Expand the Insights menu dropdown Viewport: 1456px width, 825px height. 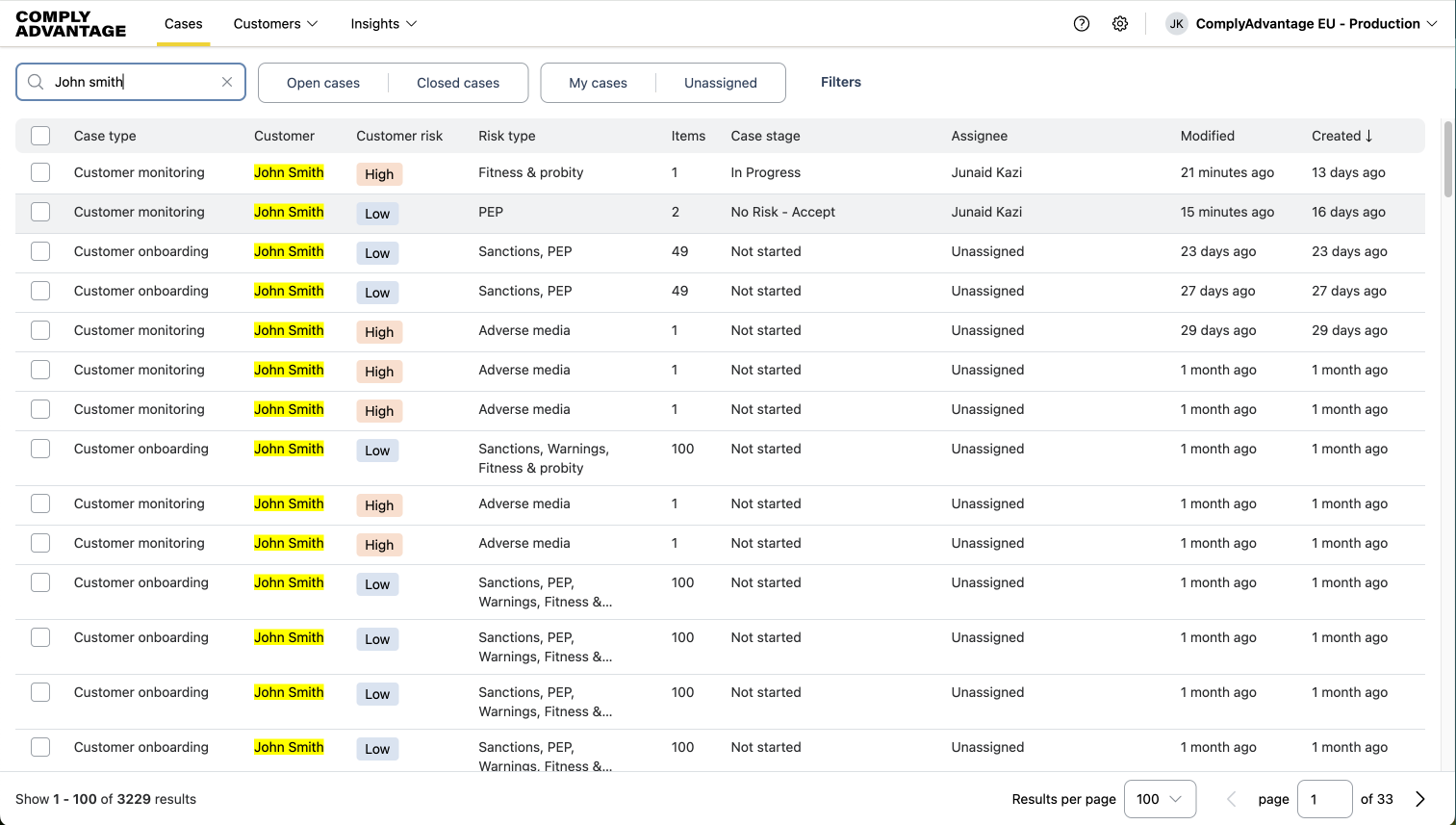(383, 24)
